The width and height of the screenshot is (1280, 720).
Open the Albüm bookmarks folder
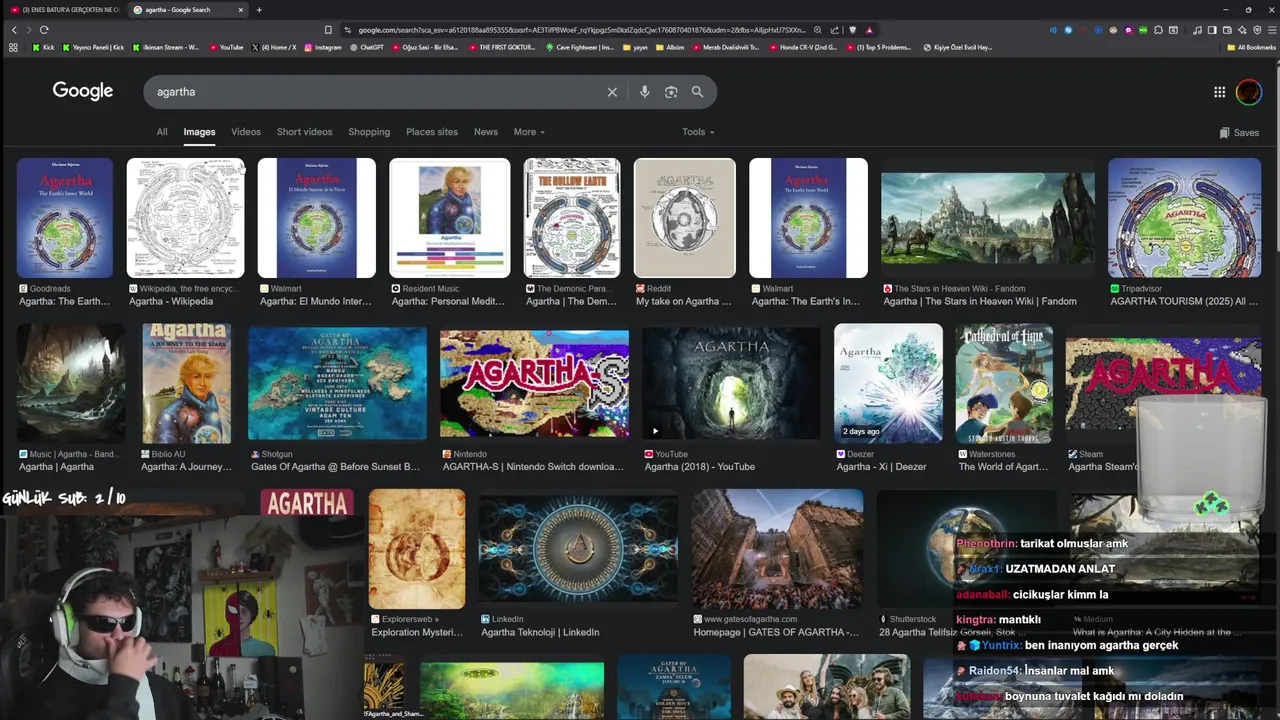coord(670,47)
